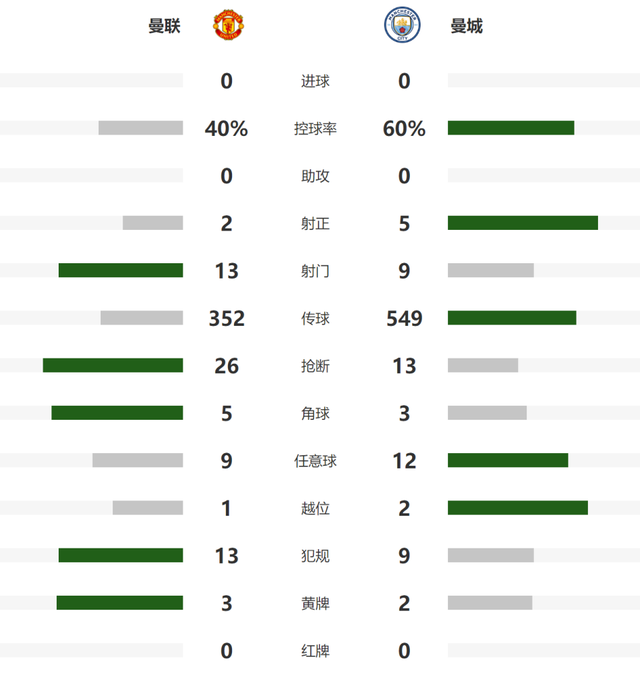Click the 传球 stat label

tap(315, 319)
